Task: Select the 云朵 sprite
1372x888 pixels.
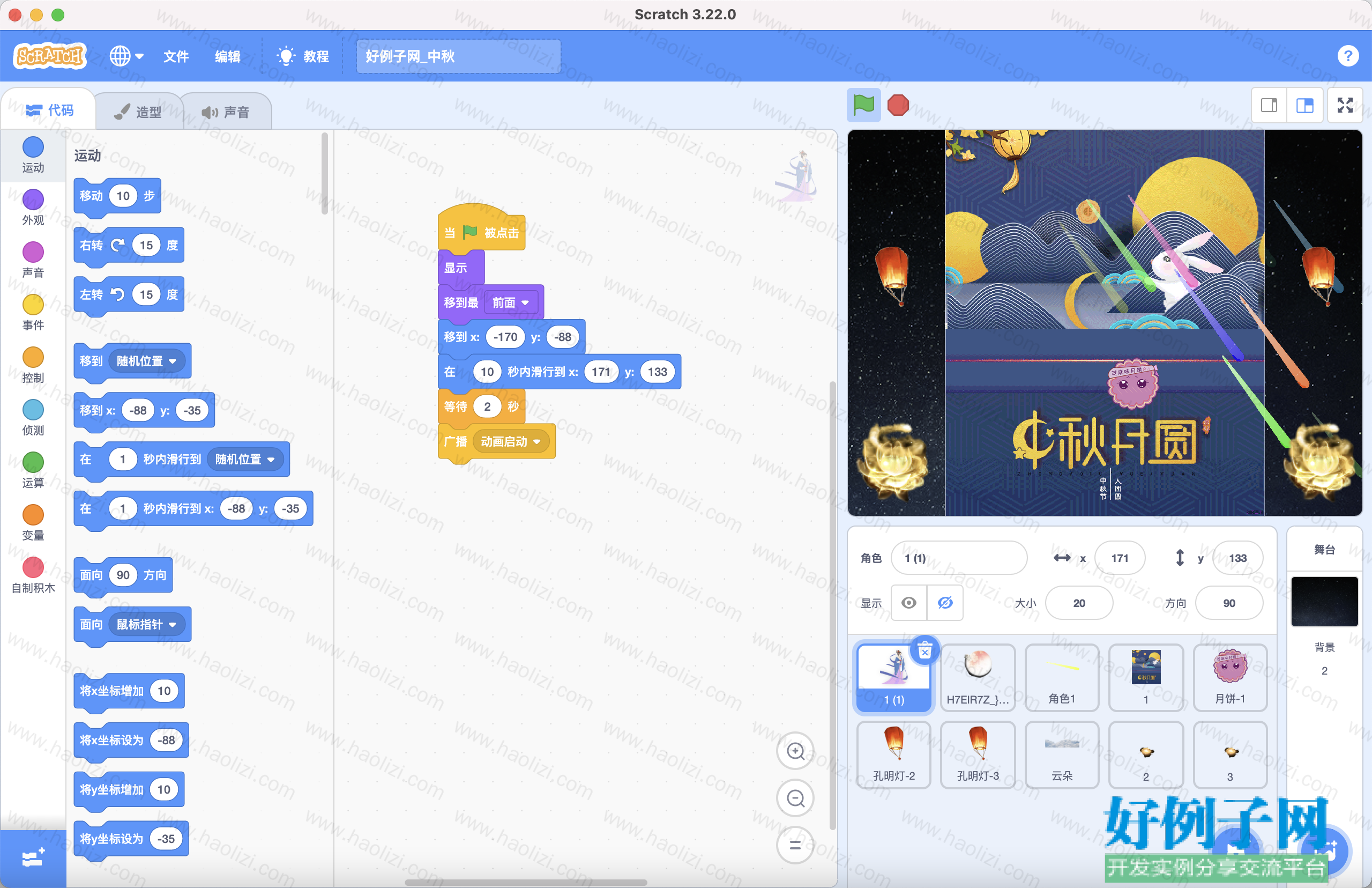Action: (x=1062, y=754)
